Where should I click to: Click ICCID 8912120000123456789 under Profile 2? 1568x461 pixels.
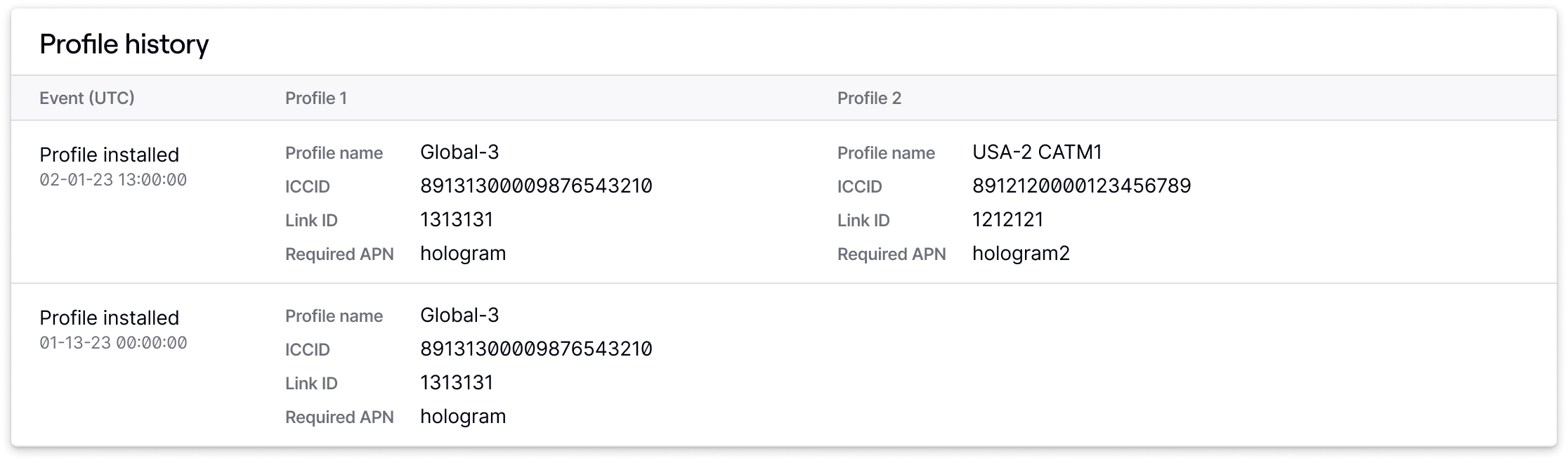tap(1083, 185)
